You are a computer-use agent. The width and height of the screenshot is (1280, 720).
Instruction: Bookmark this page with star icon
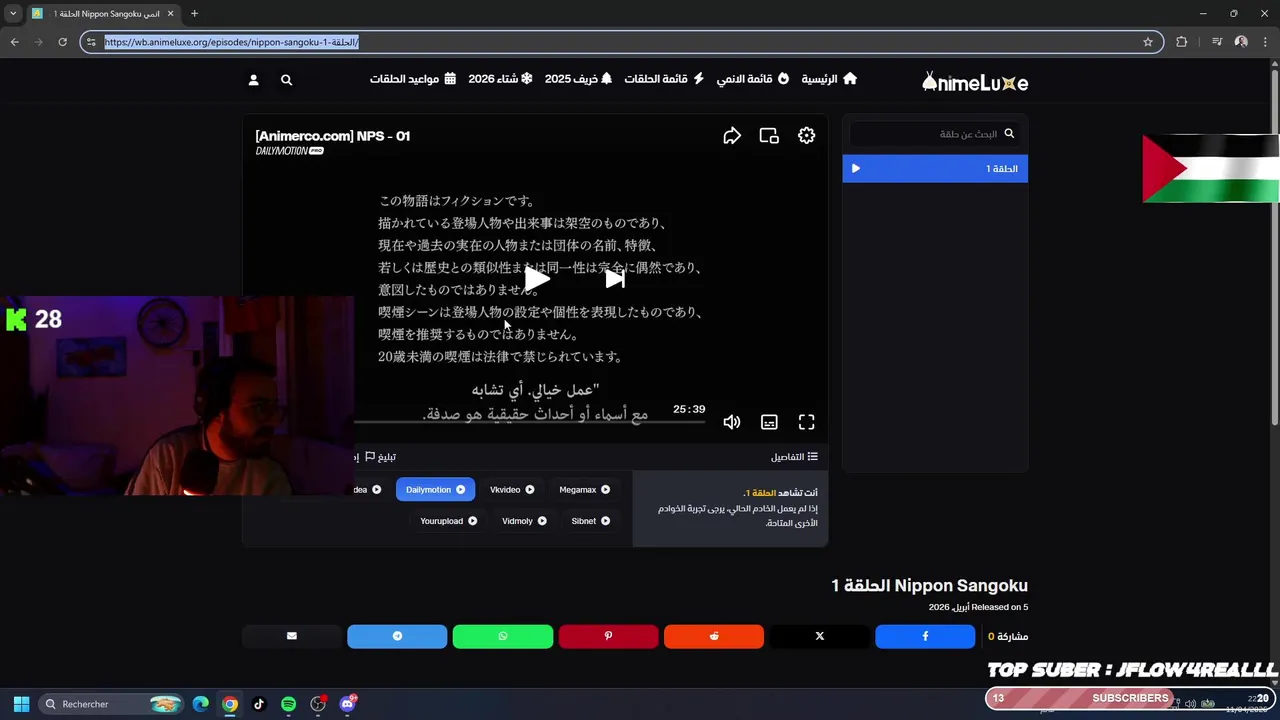[x=1148, y=42]
